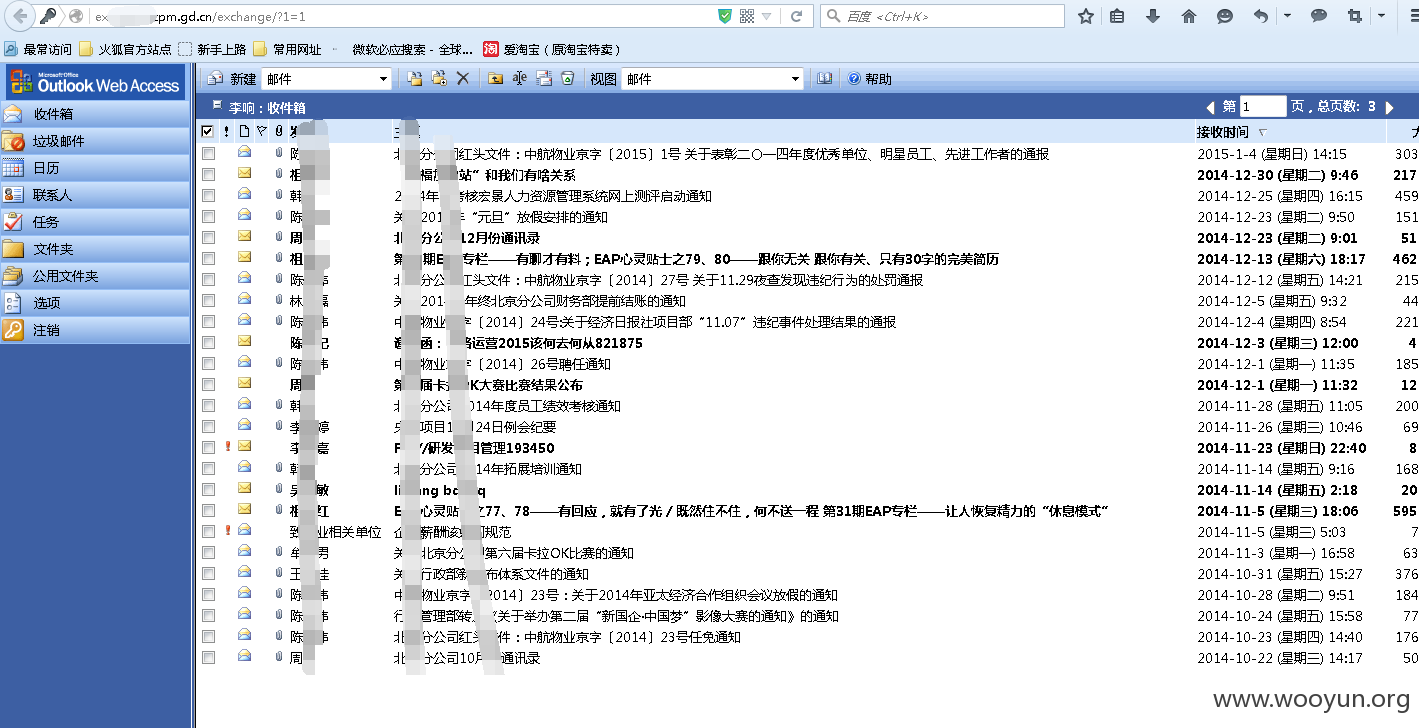Screen dimensions: 1419x728
Task: Check the box for the 2014-12-25 message
Action: coord(208,196)
